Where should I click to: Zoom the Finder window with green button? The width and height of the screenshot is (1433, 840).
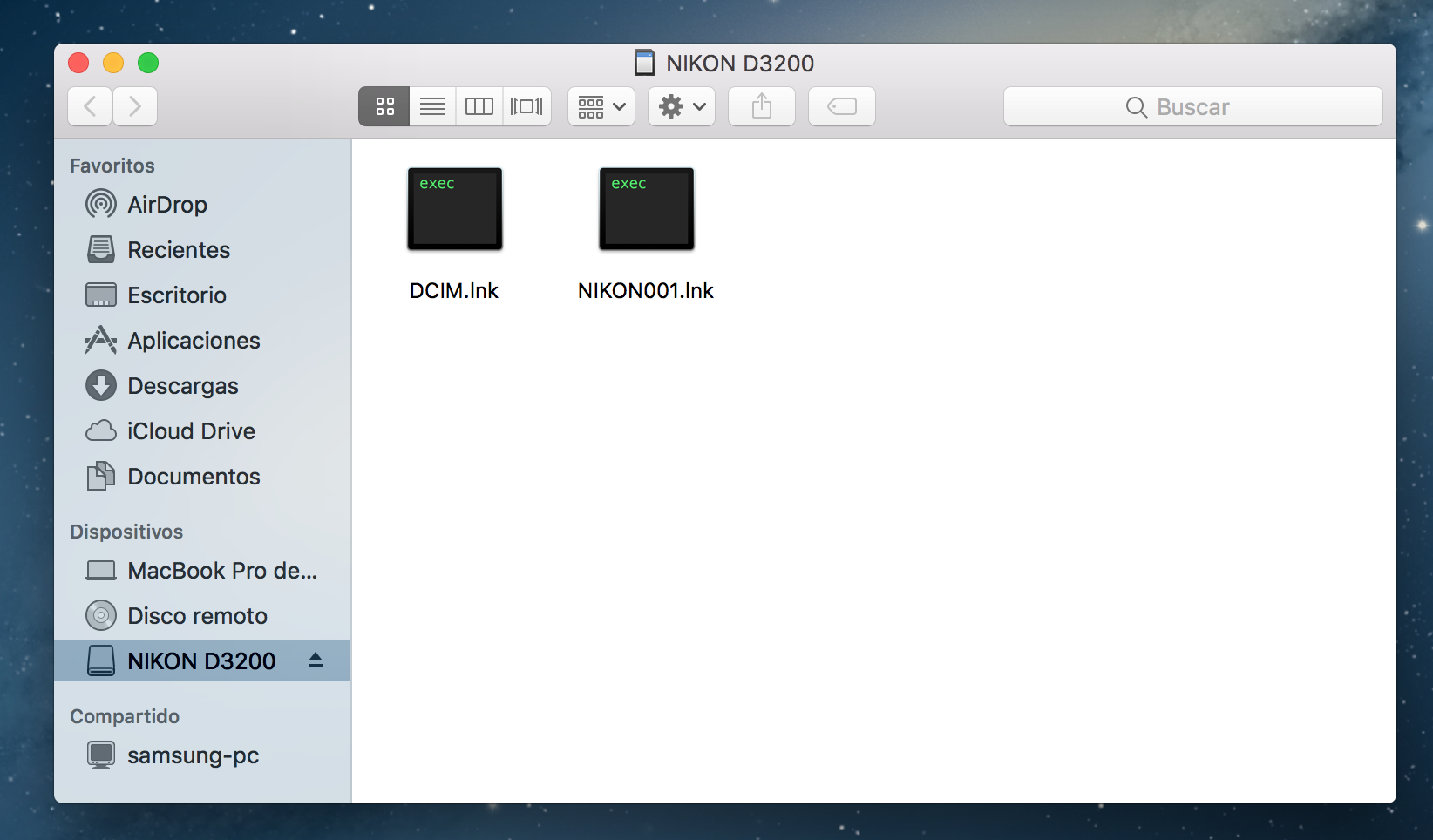point(148,63)
